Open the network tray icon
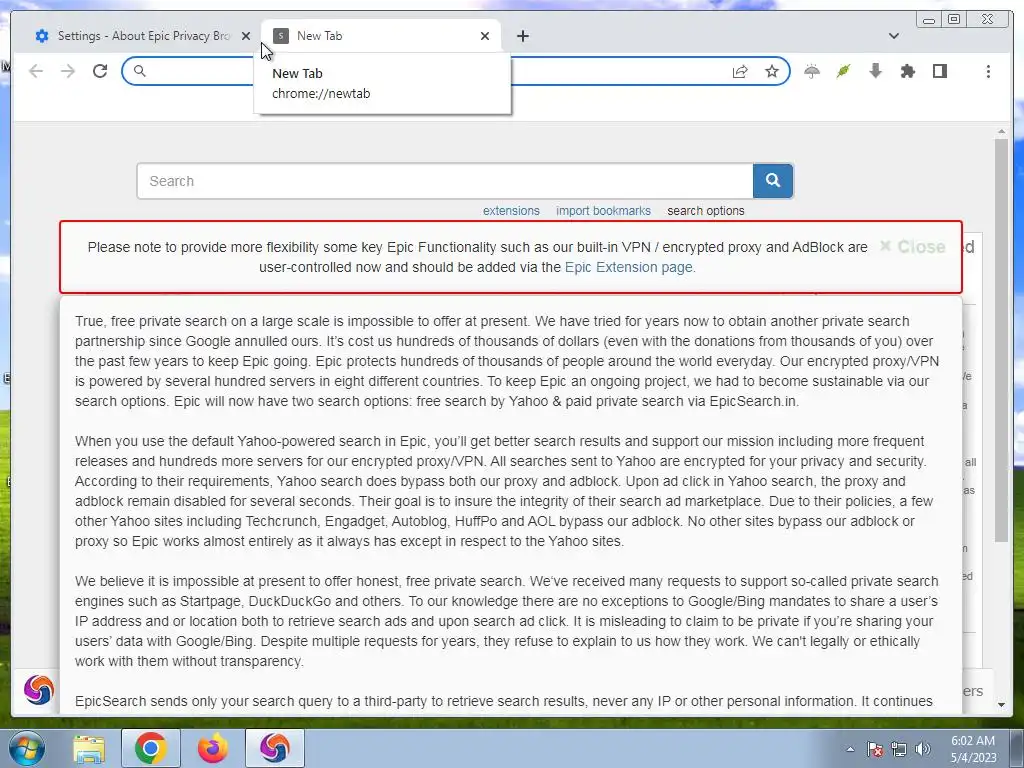1024x768 pixels. tap(899, 749)
